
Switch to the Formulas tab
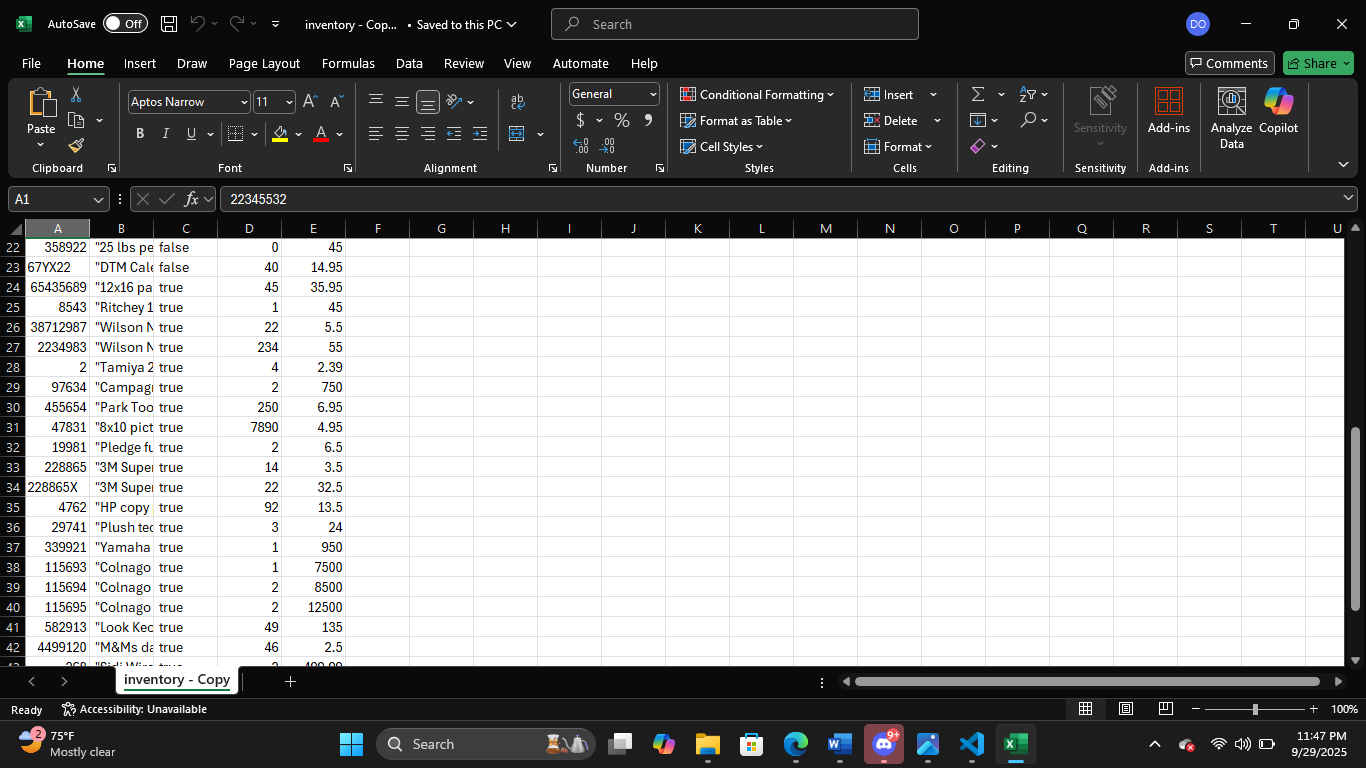coord(348,63)
